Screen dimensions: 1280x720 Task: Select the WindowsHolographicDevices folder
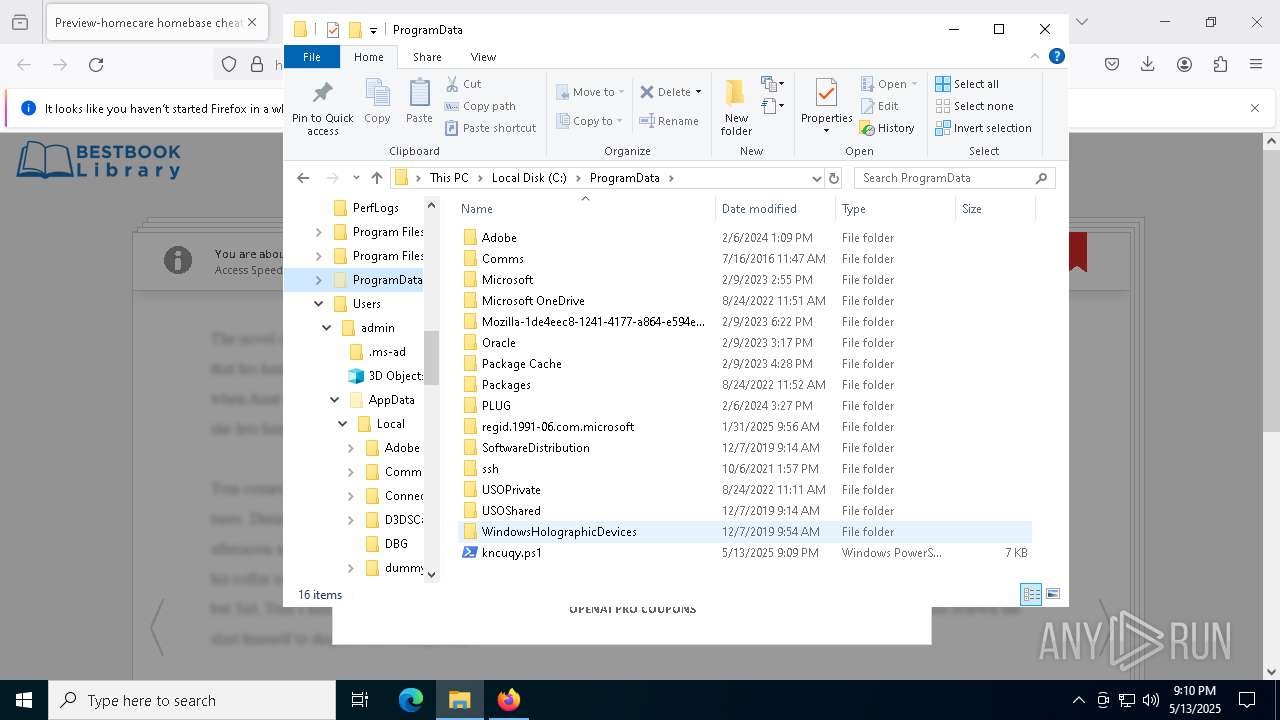click(x=559, y=532)
